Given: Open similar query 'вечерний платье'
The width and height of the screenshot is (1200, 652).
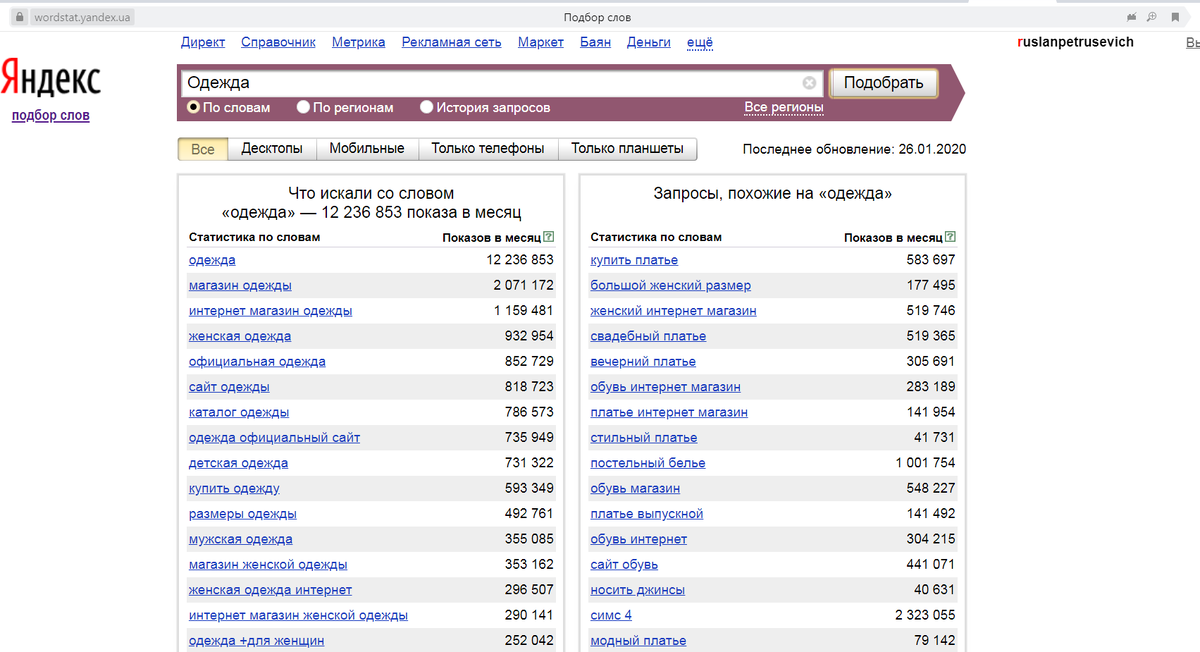Looking at the screenshot, I should (x=643, y=361).
